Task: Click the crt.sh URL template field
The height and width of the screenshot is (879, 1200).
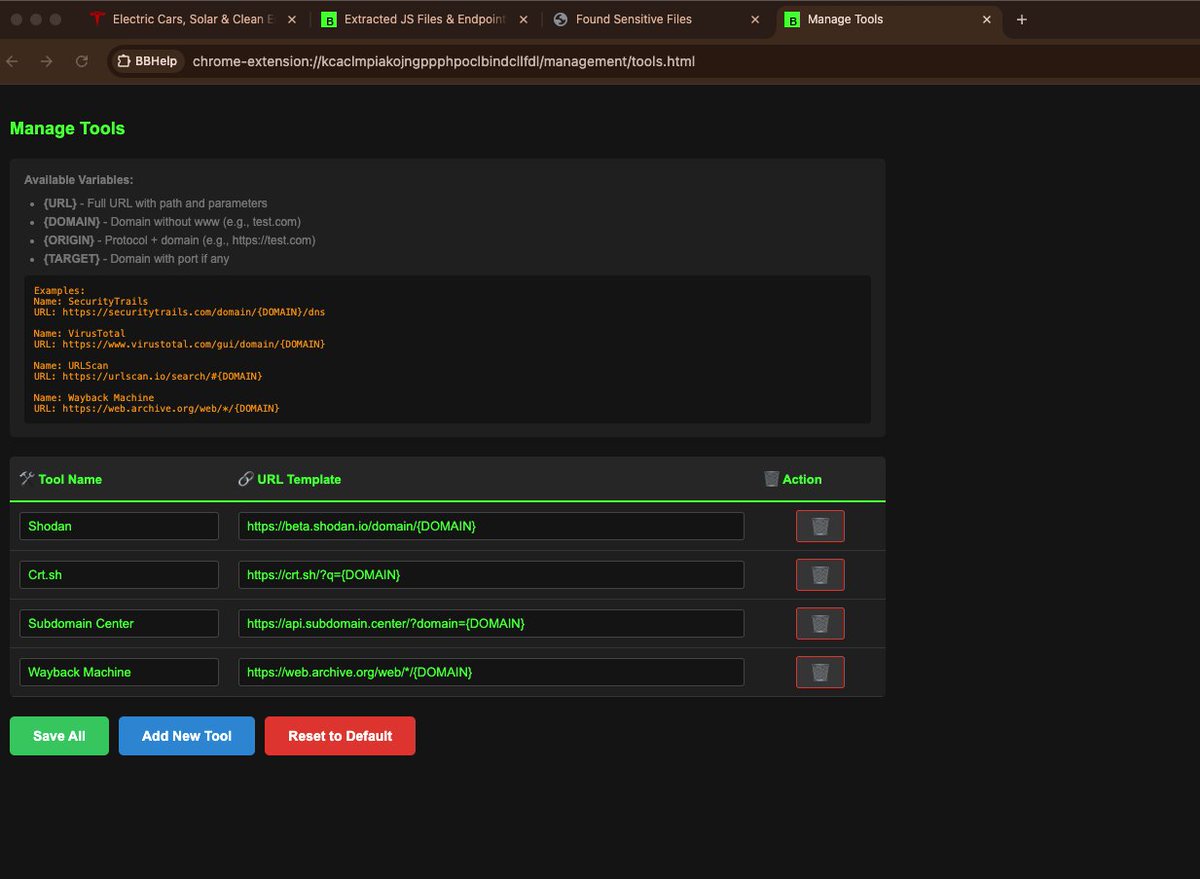Action: click(x=491, y=575)
